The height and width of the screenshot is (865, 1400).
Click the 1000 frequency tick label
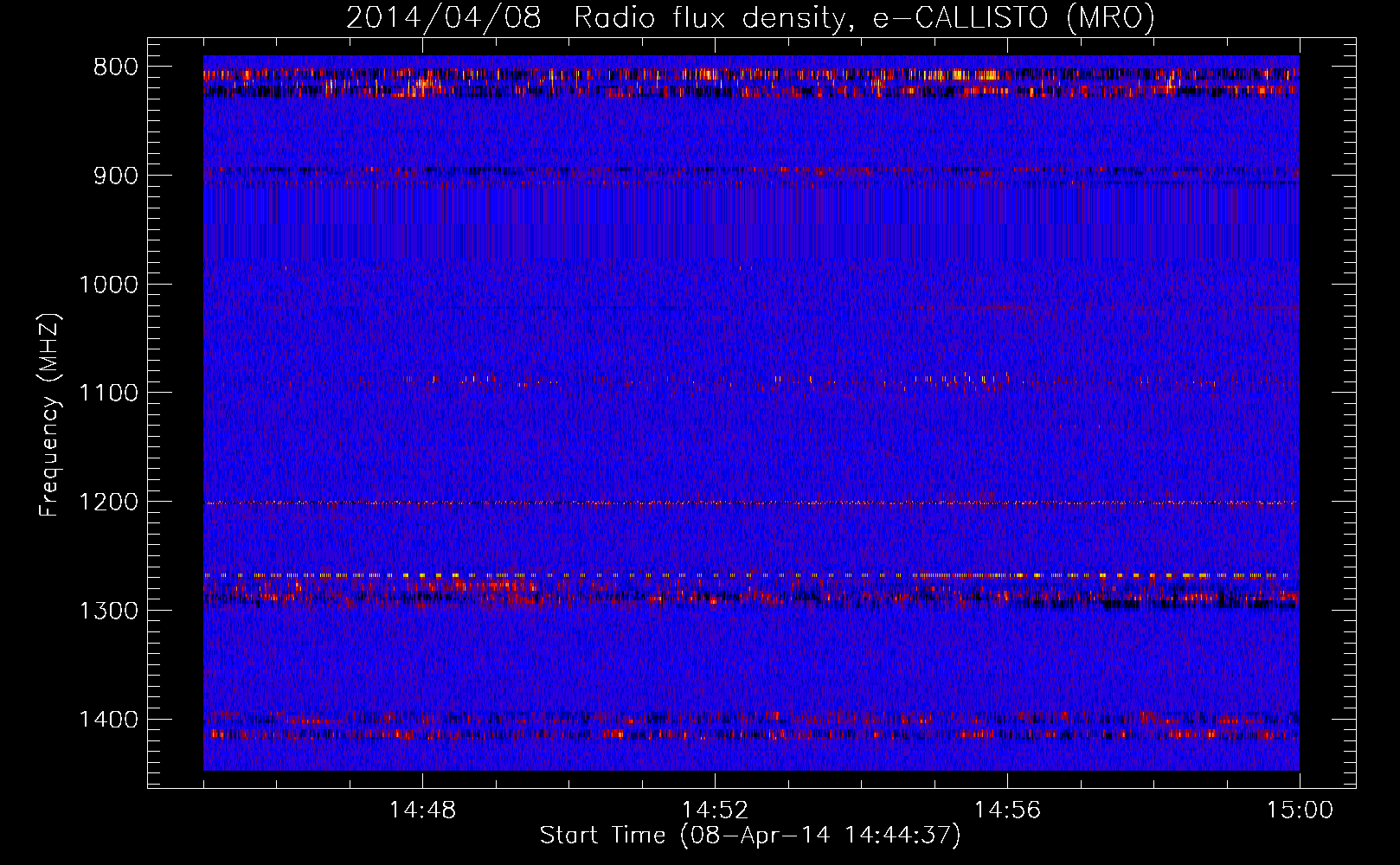click(108, 285)
